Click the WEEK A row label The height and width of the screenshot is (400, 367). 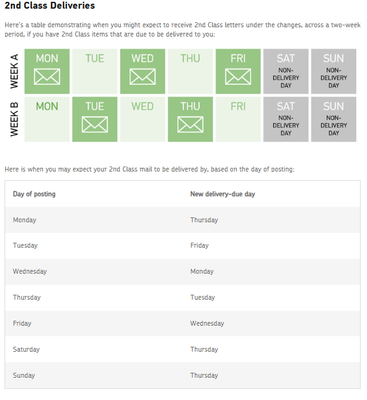pos(14,71)
